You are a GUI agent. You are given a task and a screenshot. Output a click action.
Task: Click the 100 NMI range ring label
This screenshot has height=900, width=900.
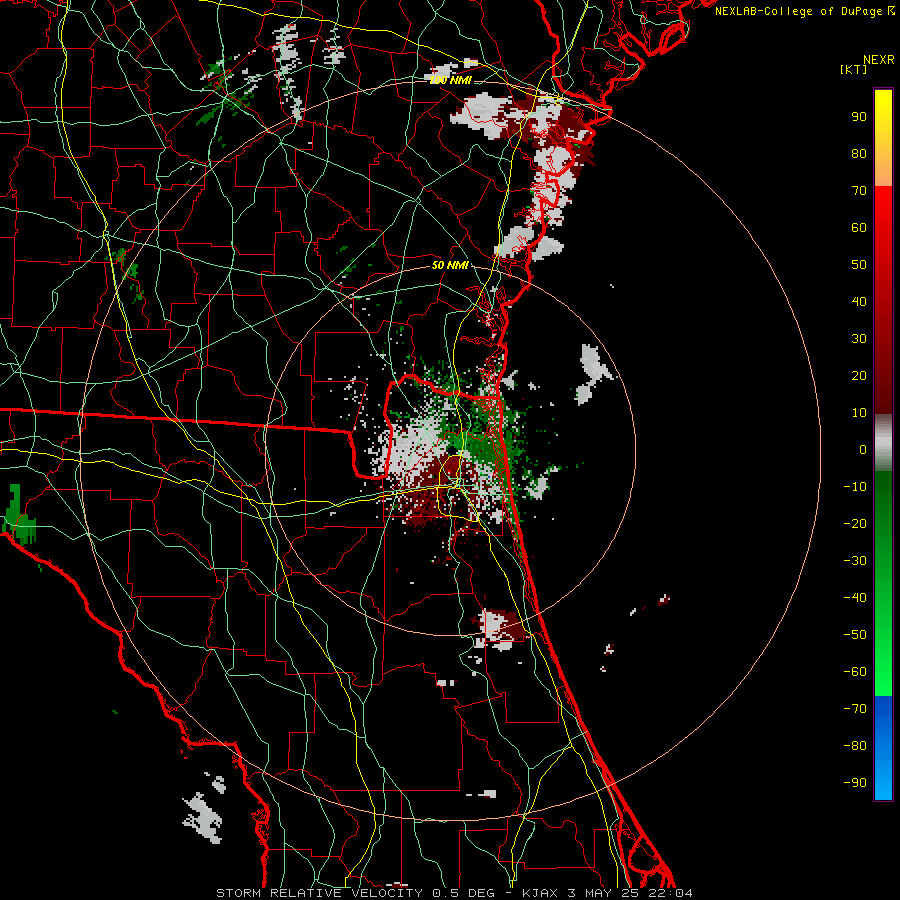coord(451,80)
